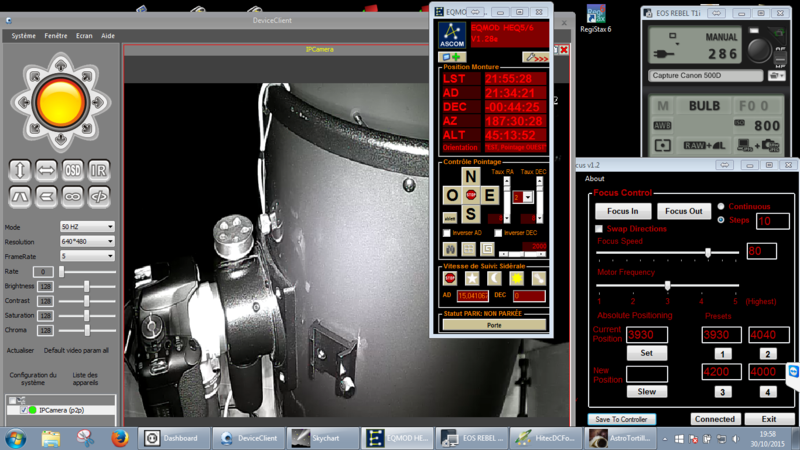The width and height of the screenshot is (800, 450).
Task: Open the FrameRate dropdown
Action: pyautogui.click(x=87, y=256)
